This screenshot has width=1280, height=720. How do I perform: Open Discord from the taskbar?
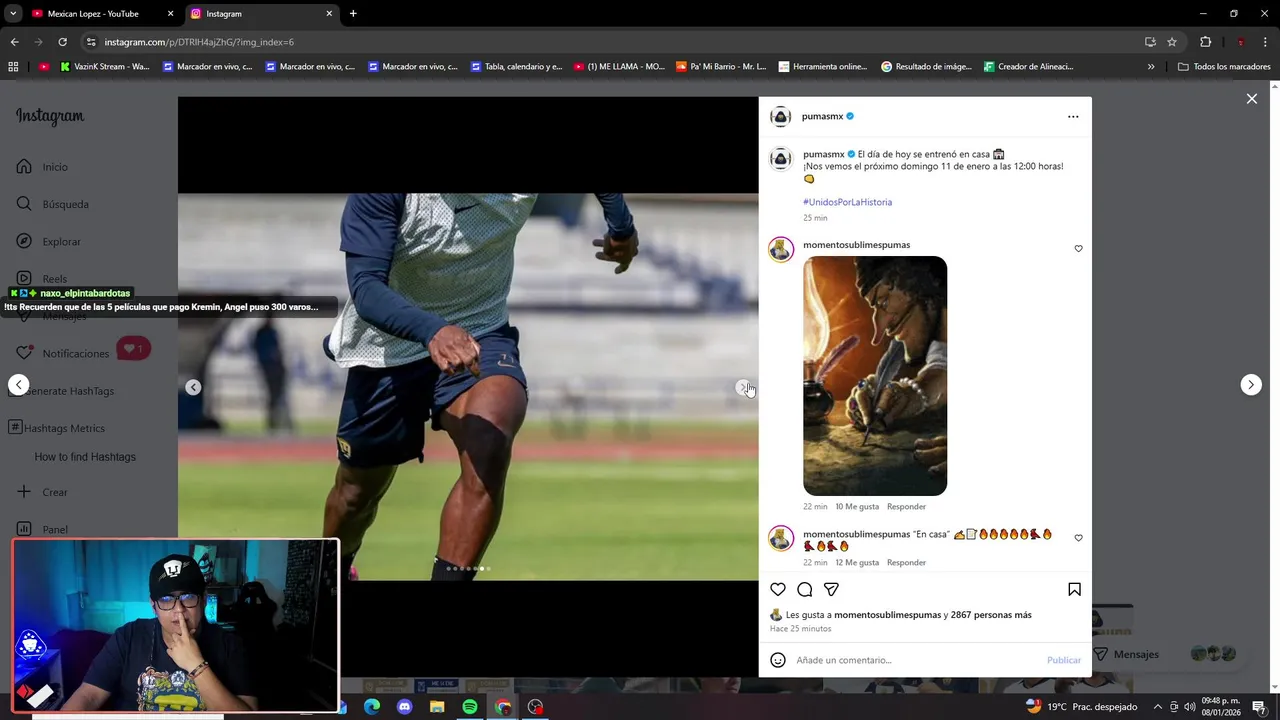pos(404,707)
